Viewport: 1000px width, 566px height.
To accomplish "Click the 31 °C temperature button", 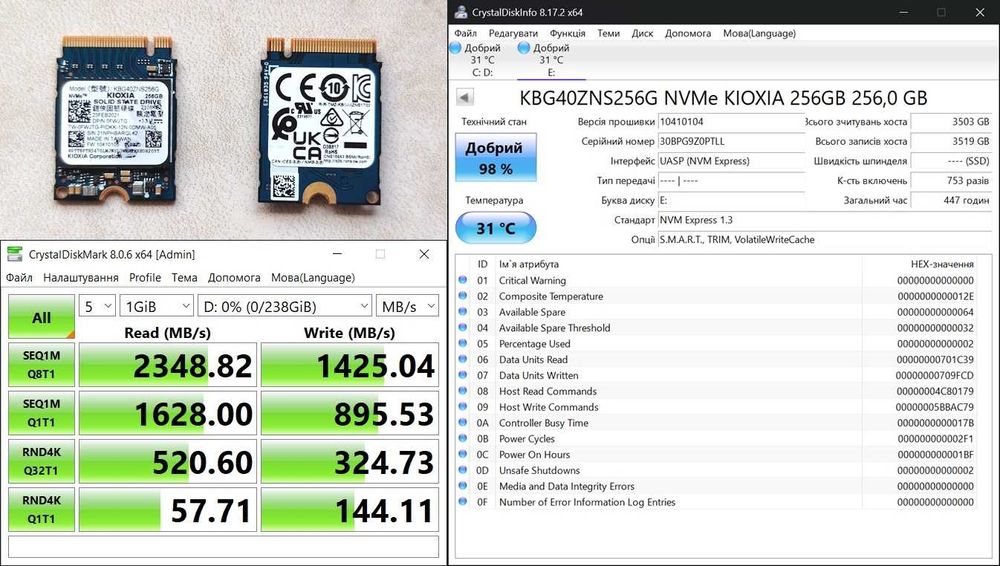I will pyautogui.click(x=496, y=228).
